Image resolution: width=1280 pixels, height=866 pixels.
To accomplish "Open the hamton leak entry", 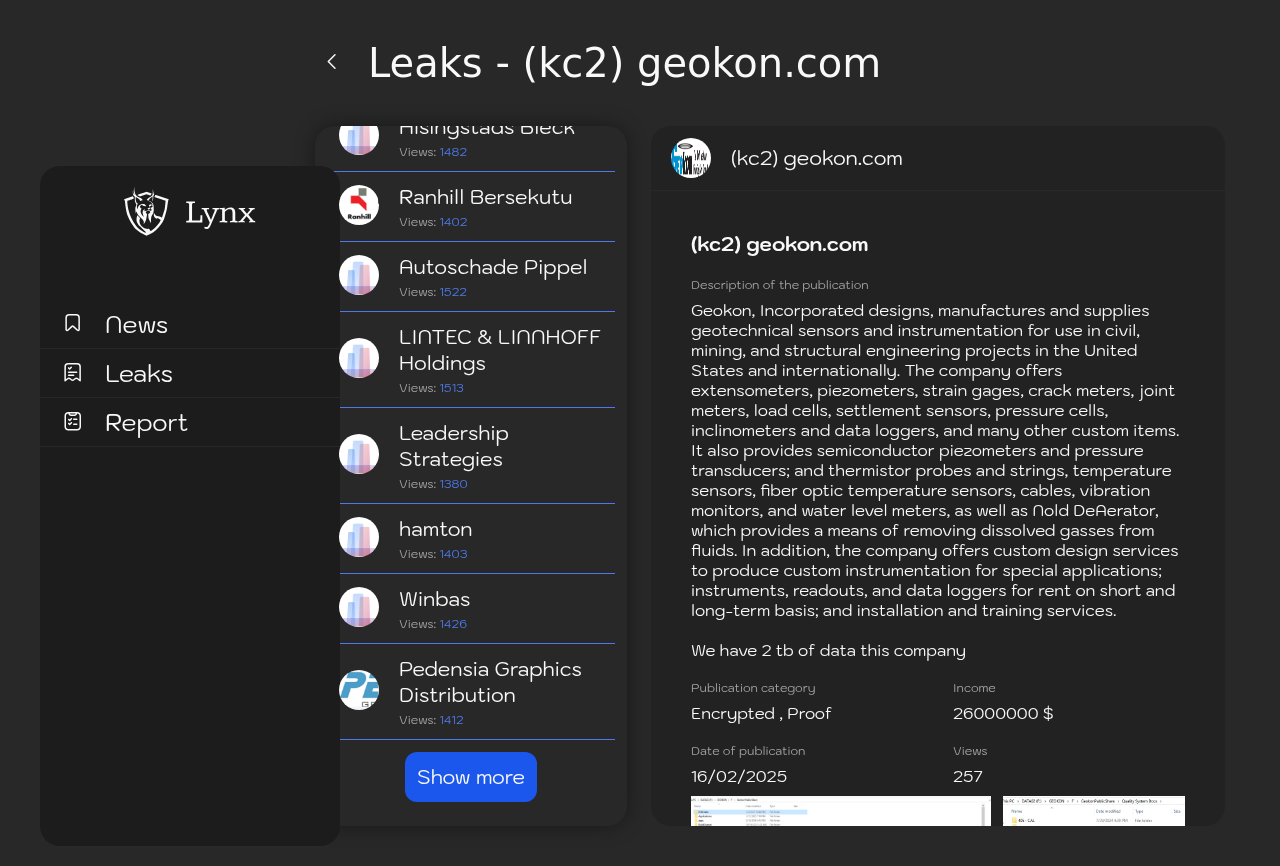I will (477, 539).
